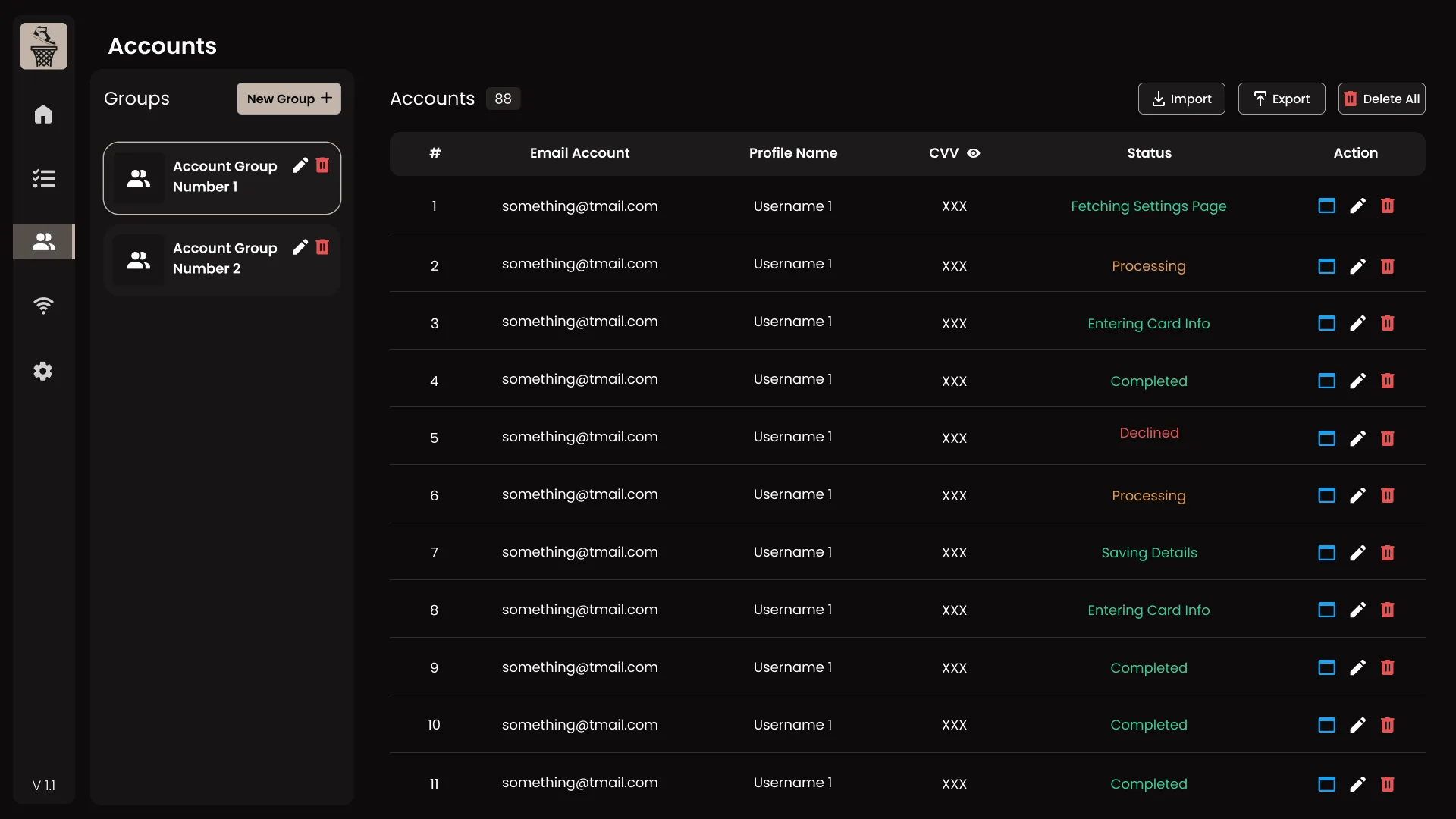The height and width of the screenshot is (819, 1456).
Task: Click the Action column header
Action: point(1355,153)
